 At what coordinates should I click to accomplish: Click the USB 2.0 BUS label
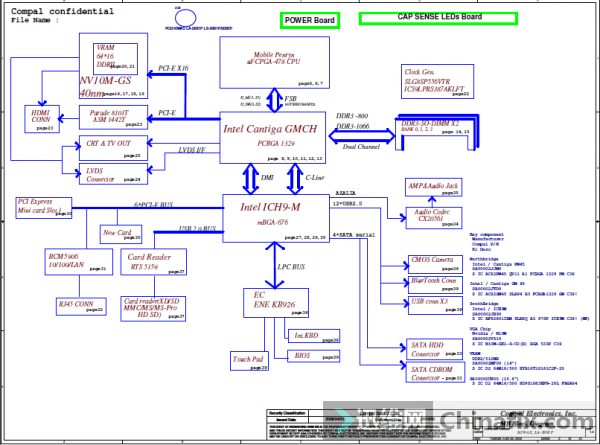[x=197, y=228]
